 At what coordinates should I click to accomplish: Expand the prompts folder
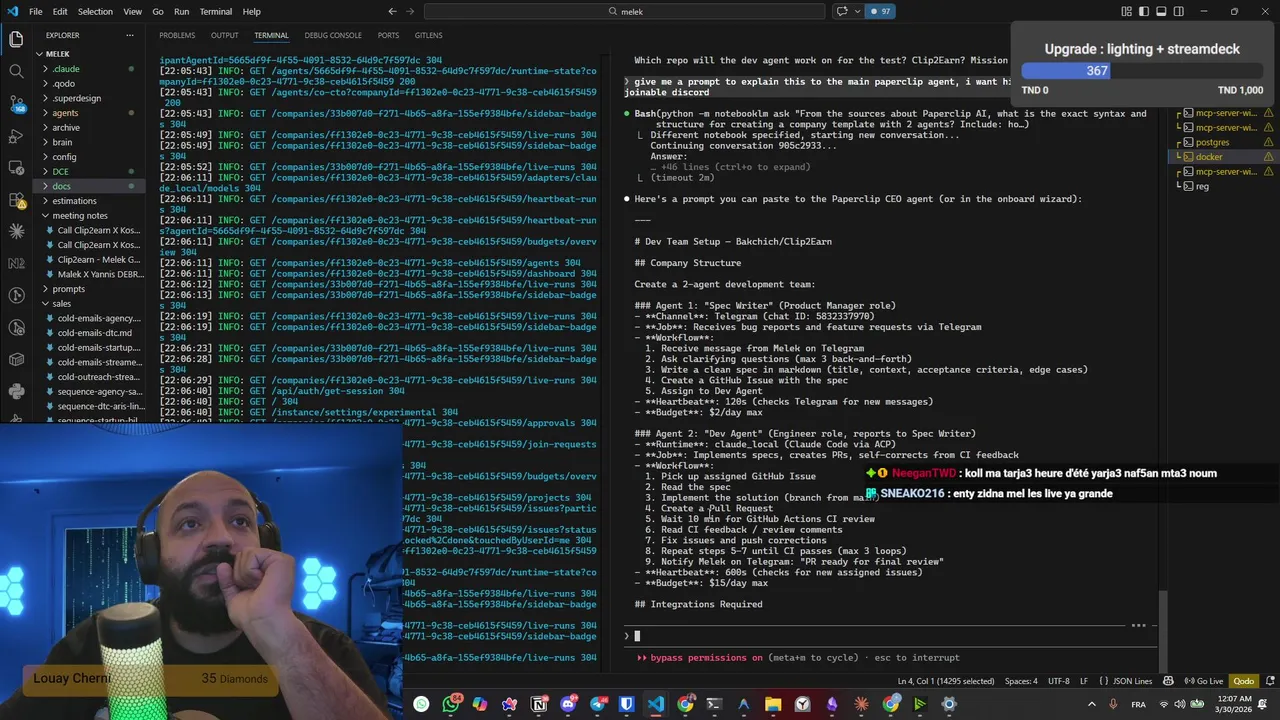point(68,289)
